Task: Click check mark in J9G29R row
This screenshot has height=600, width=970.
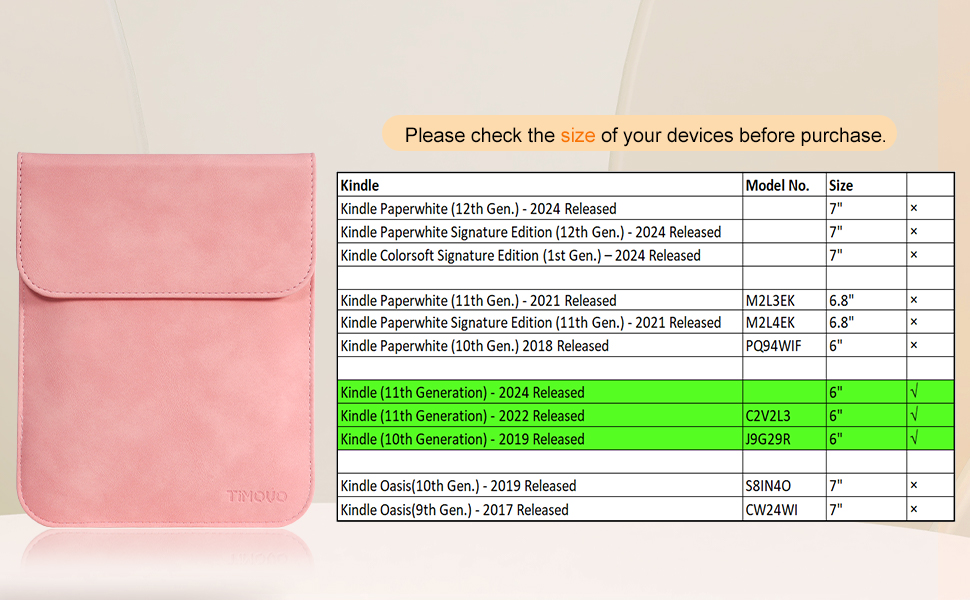Action: click(914, 438)
